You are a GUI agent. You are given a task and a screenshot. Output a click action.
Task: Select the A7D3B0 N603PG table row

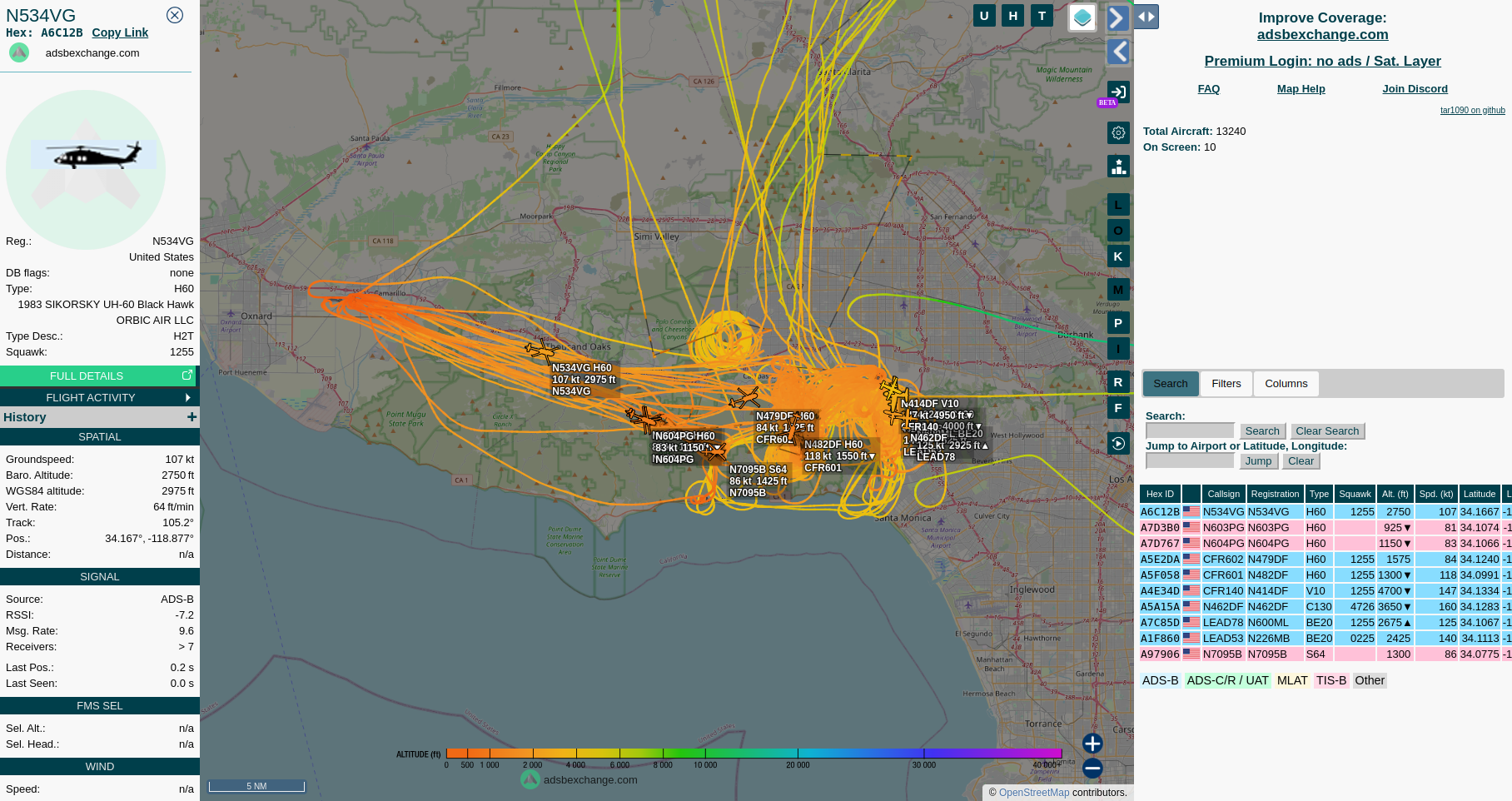click(x=1325, y=528)
